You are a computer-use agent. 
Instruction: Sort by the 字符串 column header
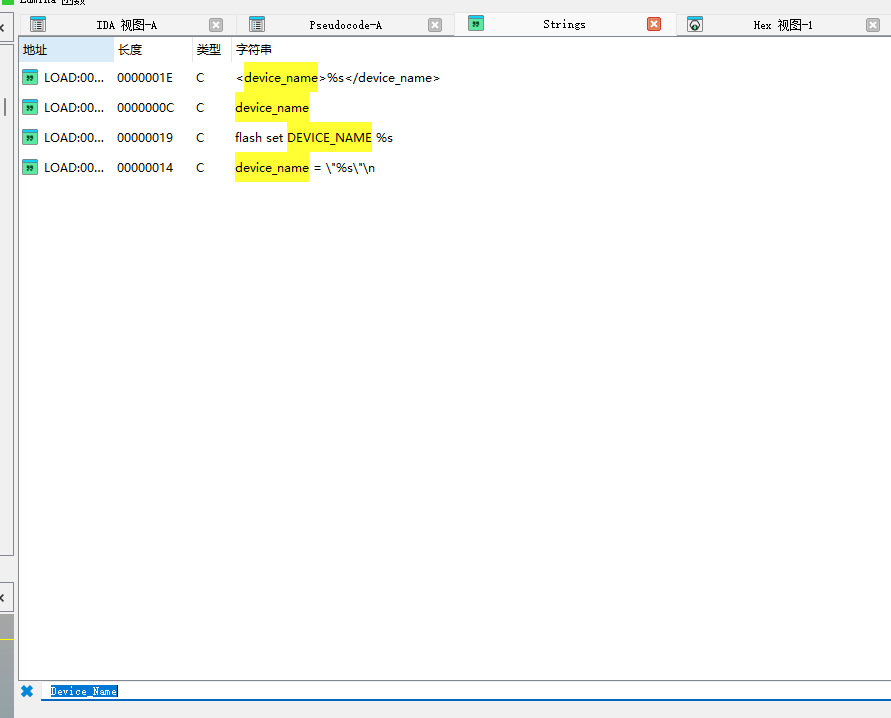tap(254, 49)
